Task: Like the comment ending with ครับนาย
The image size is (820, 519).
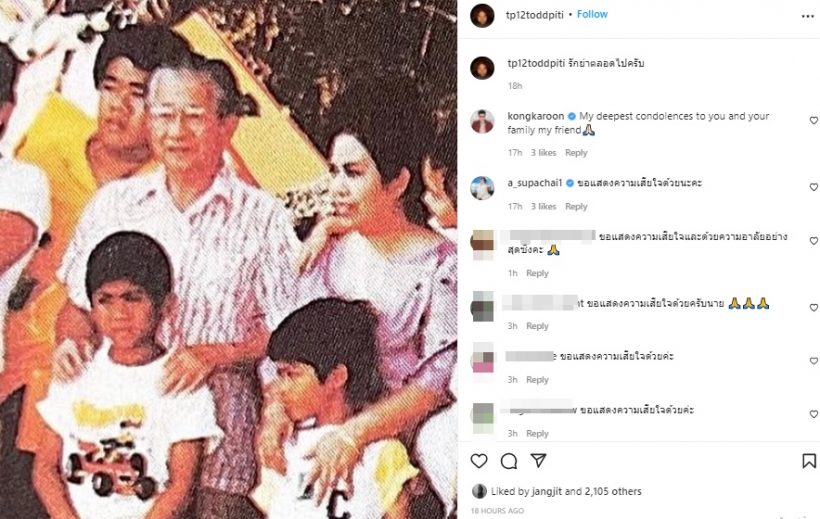Action: click(x=814, y=308)
